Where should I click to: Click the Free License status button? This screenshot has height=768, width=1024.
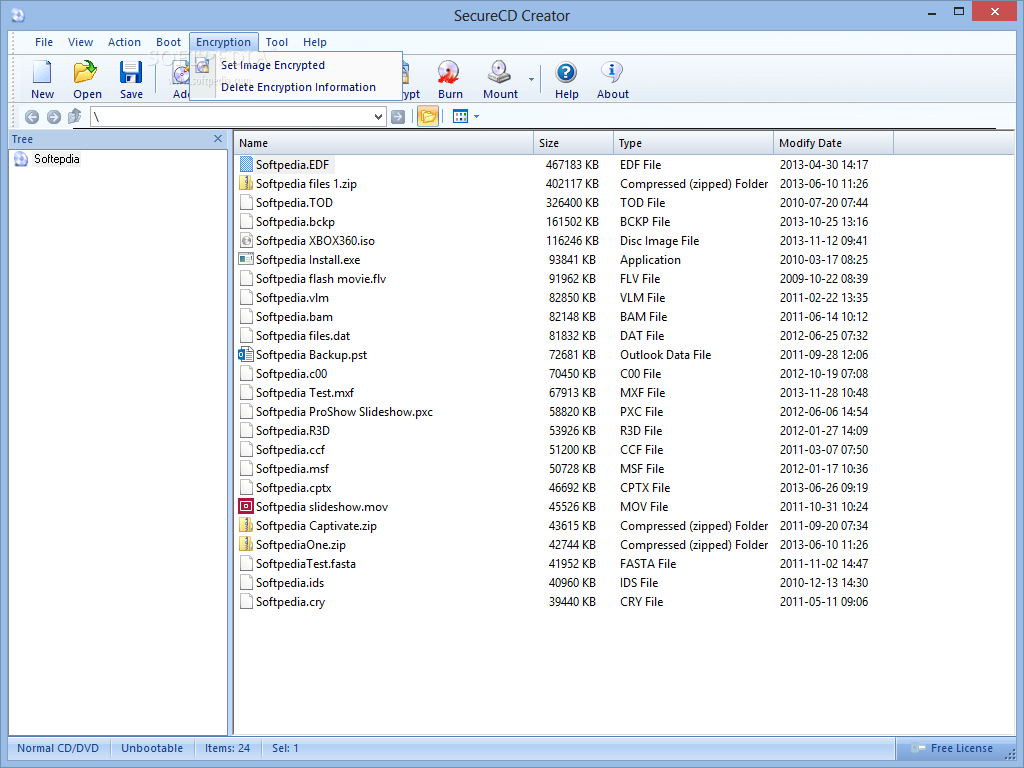click(952, 748)
